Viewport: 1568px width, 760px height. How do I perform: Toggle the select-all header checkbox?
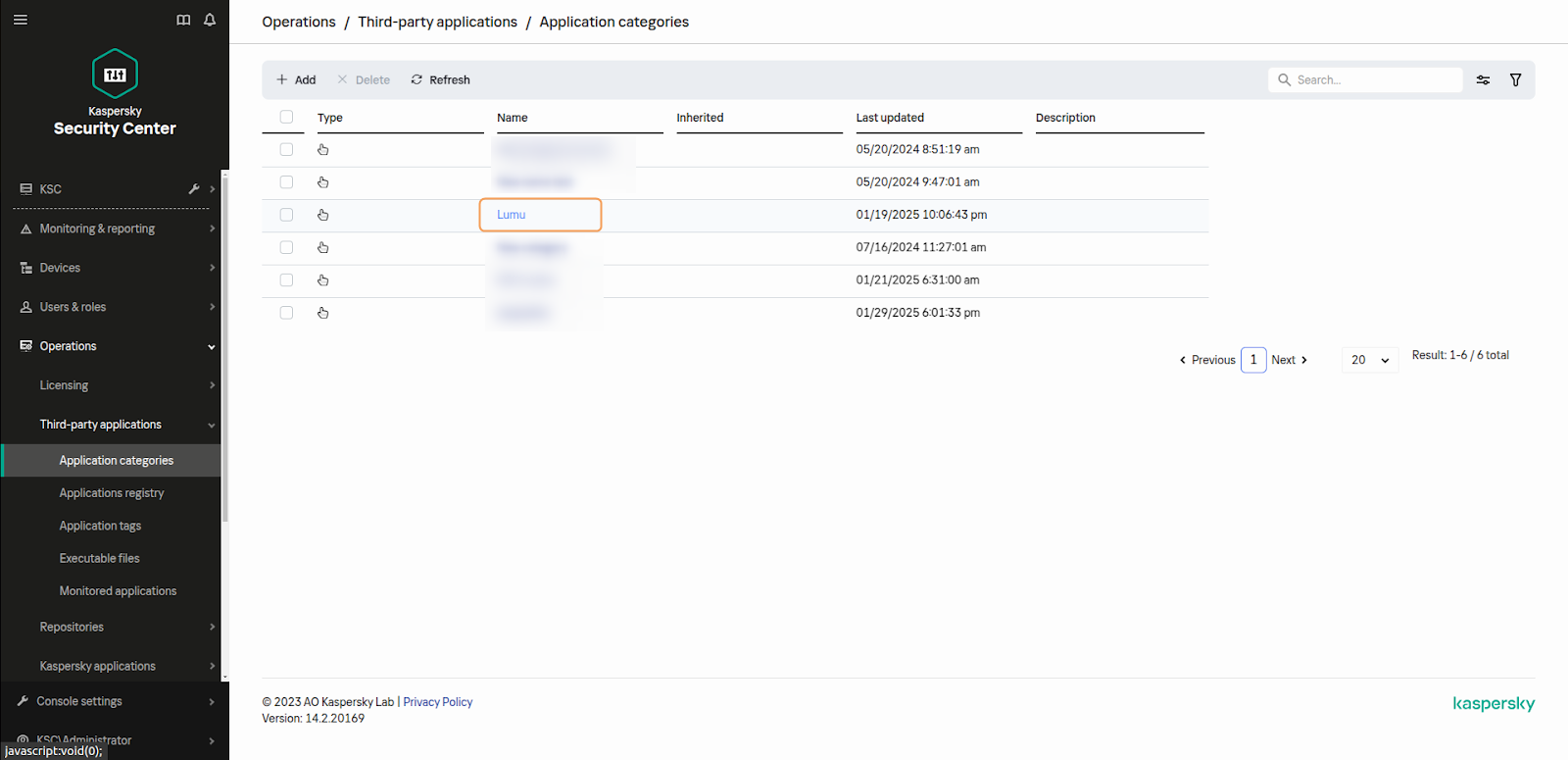tap(286, 117)
